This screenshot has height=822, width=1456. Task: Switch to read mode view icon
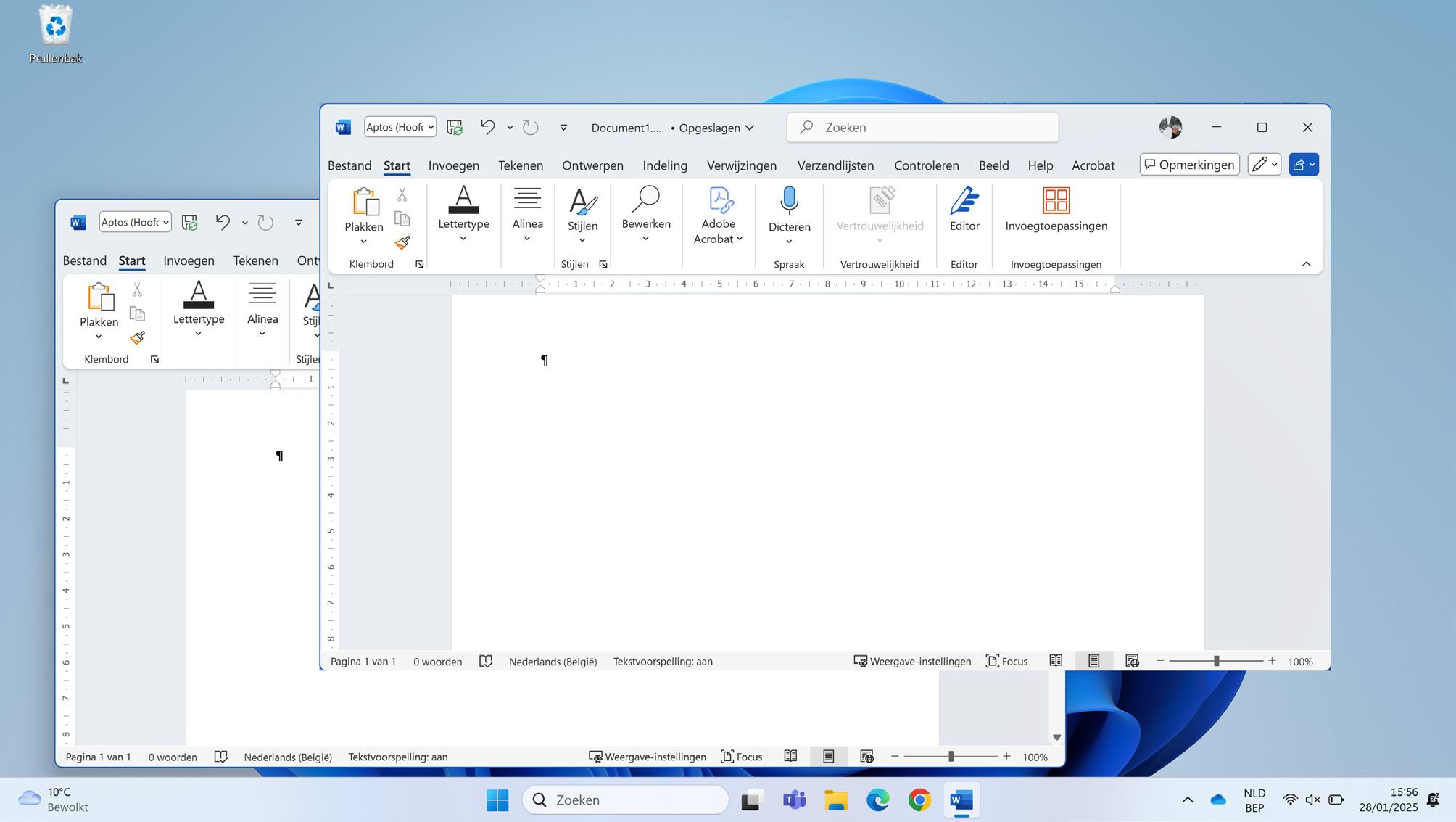tap(1056, 661)
